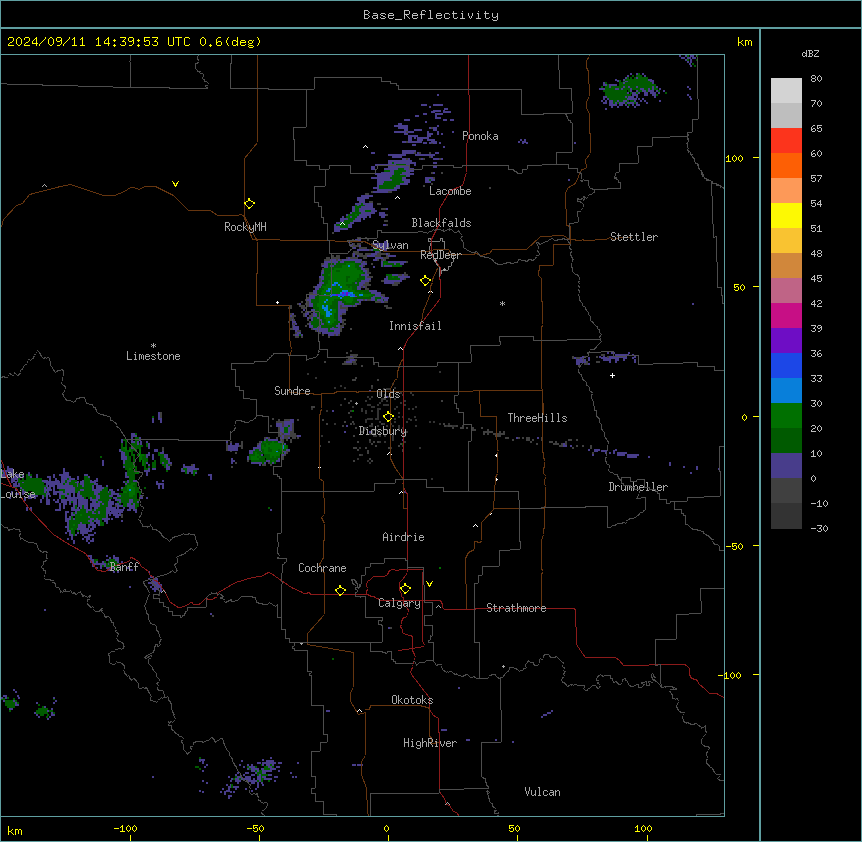The width and height of the screenshot is (862, 842).
Task: Click the timestamp 2024/09/11 14:39:53 UTC
Action: click(x=99, y=42)
